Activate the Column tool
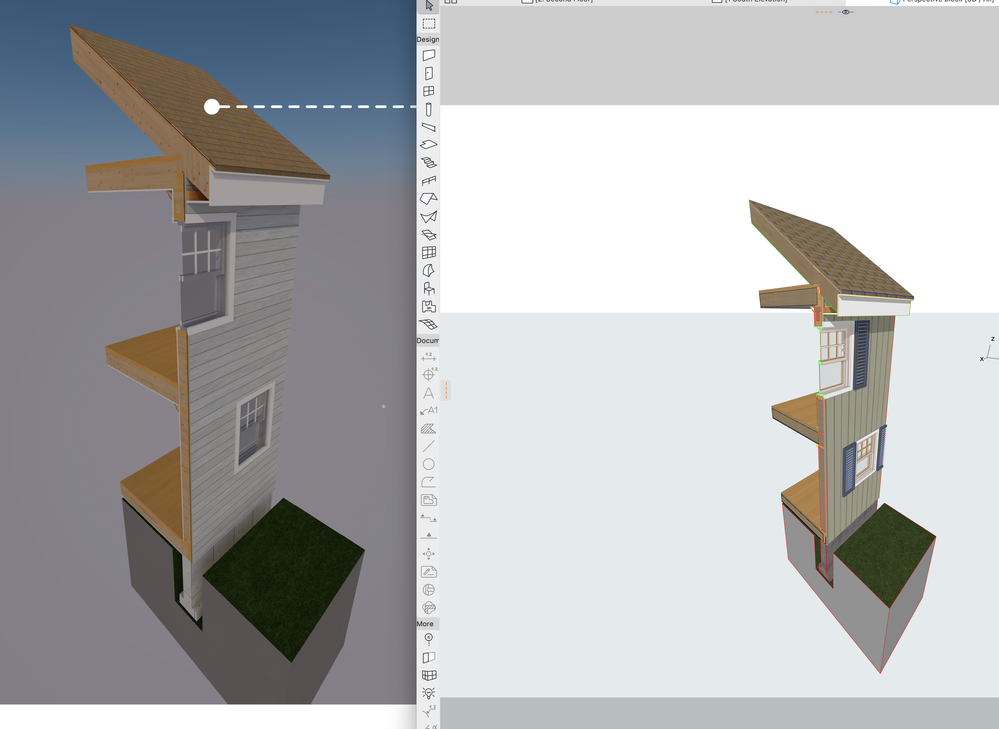This screenshot has width=999, height=729. (x=429, y=109)
